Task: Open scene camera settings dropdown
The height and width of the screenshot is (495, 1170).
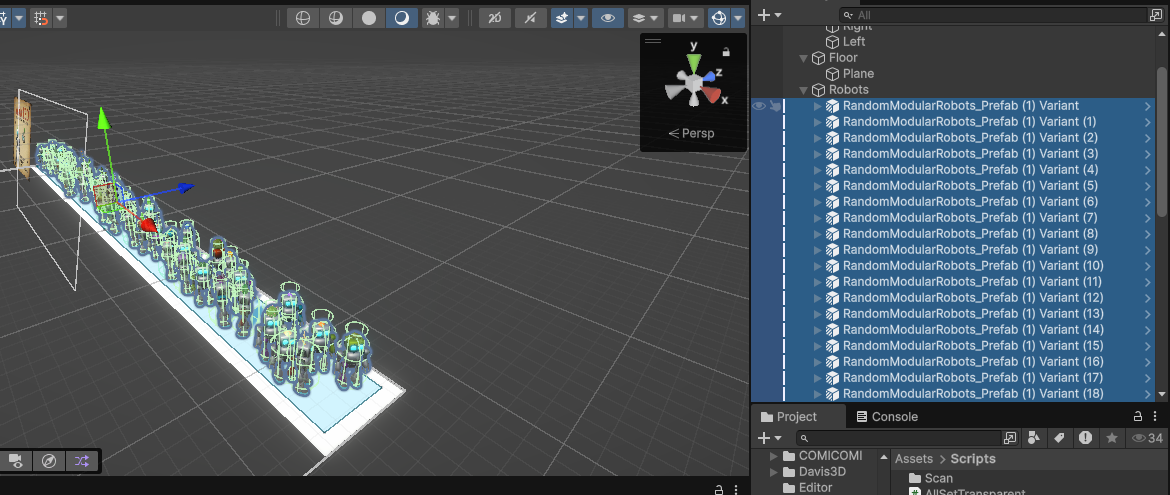Action: [686, 18]
